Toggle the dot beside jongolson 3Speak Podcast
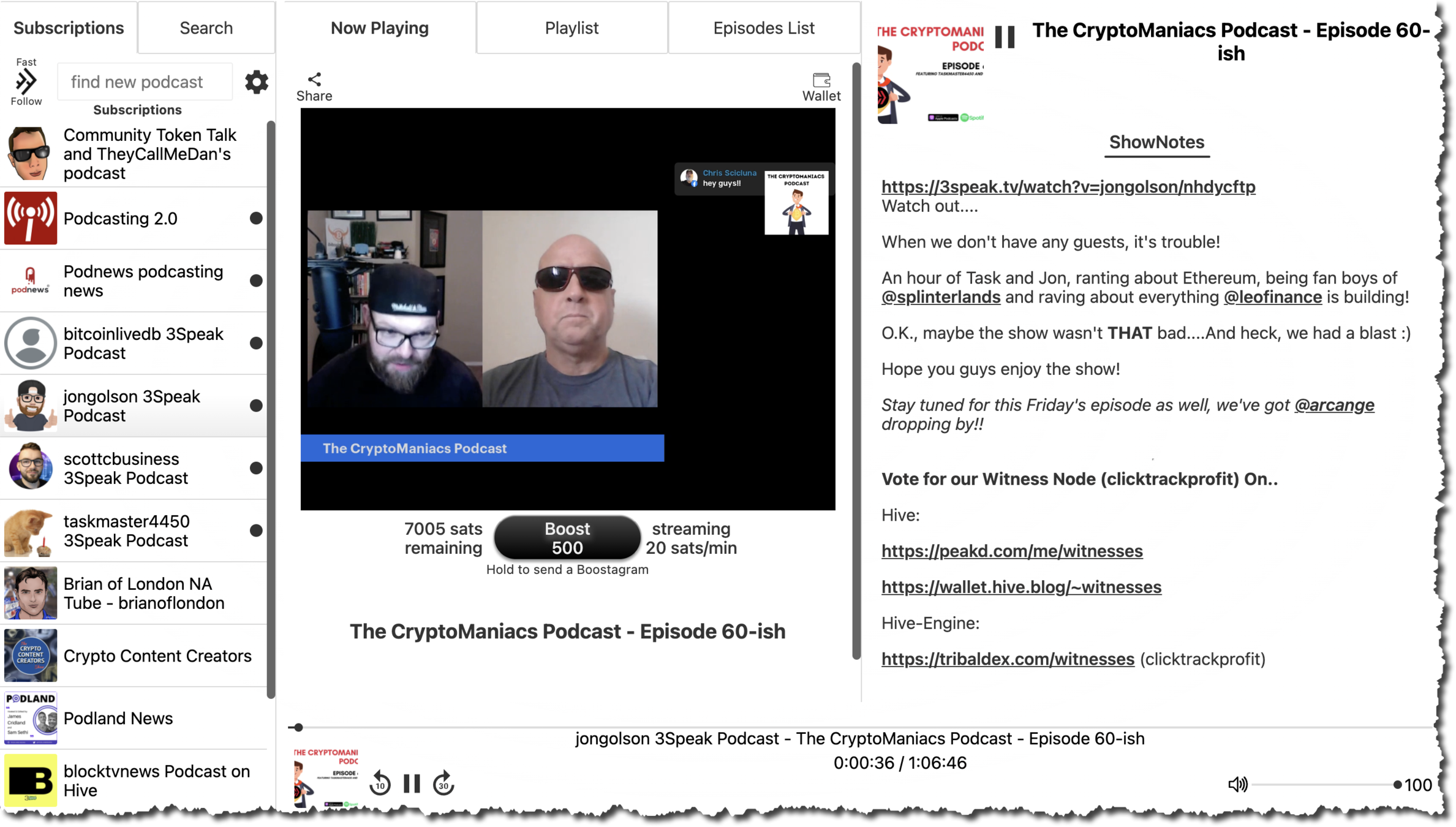The height and width of the screenshot is (827, 1456). click(x=256, y=406)
